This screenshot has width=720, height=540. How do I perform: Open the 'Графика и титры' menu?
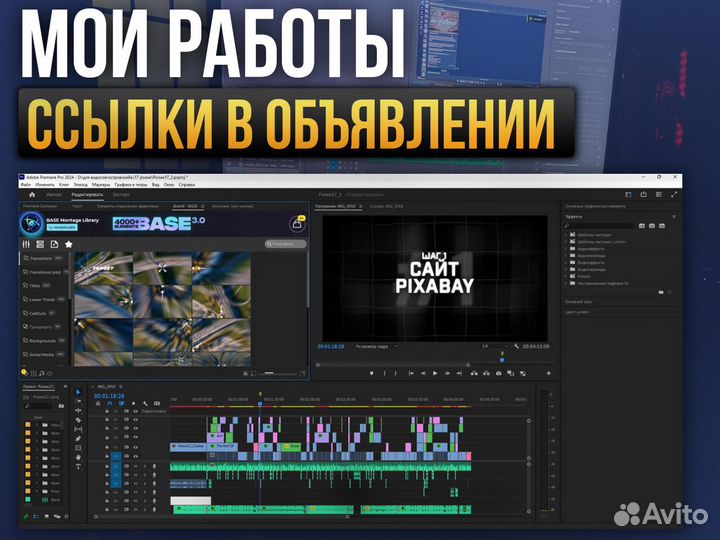(131, 185)
